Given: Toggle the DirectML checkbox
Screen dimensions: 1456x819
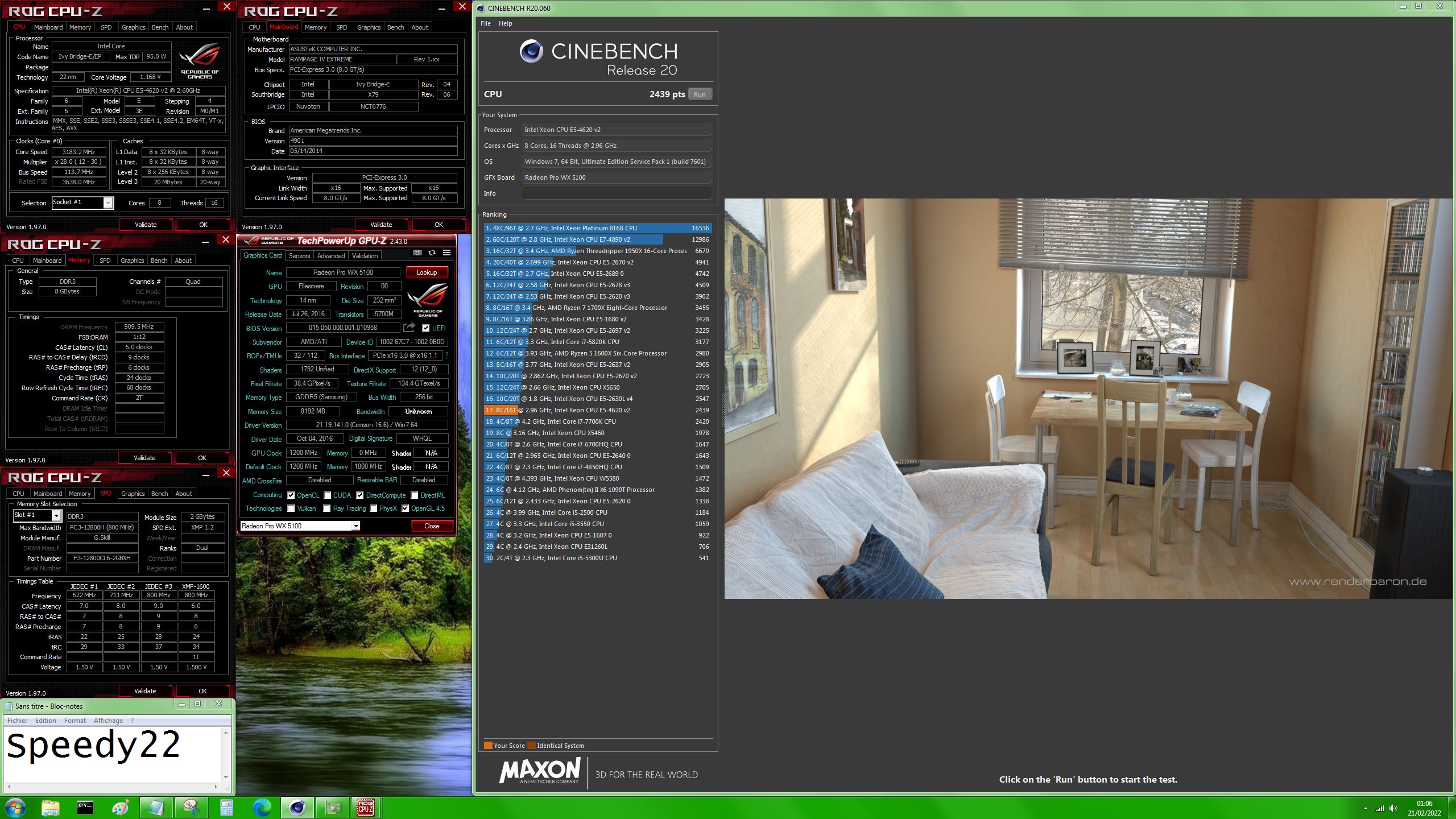Looking at the screenshot, I should click(414, 495).
